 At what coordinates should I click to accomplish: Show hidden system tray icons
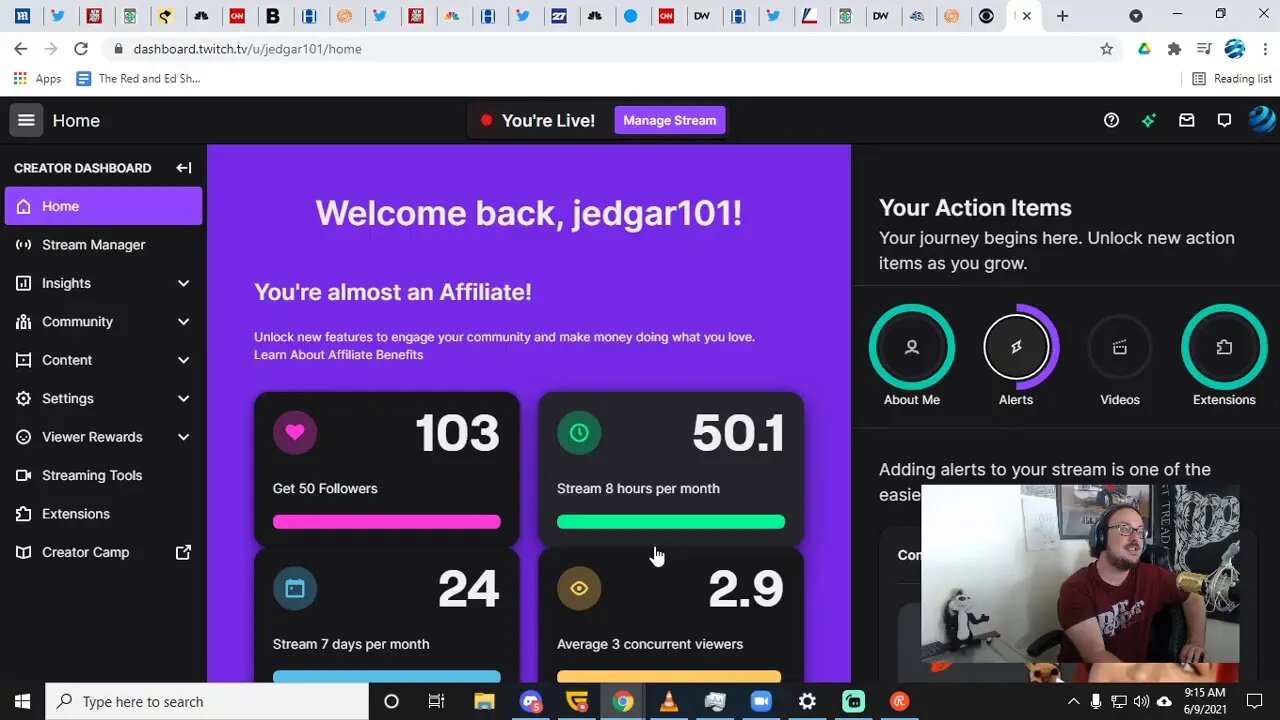coord(1073,702)
